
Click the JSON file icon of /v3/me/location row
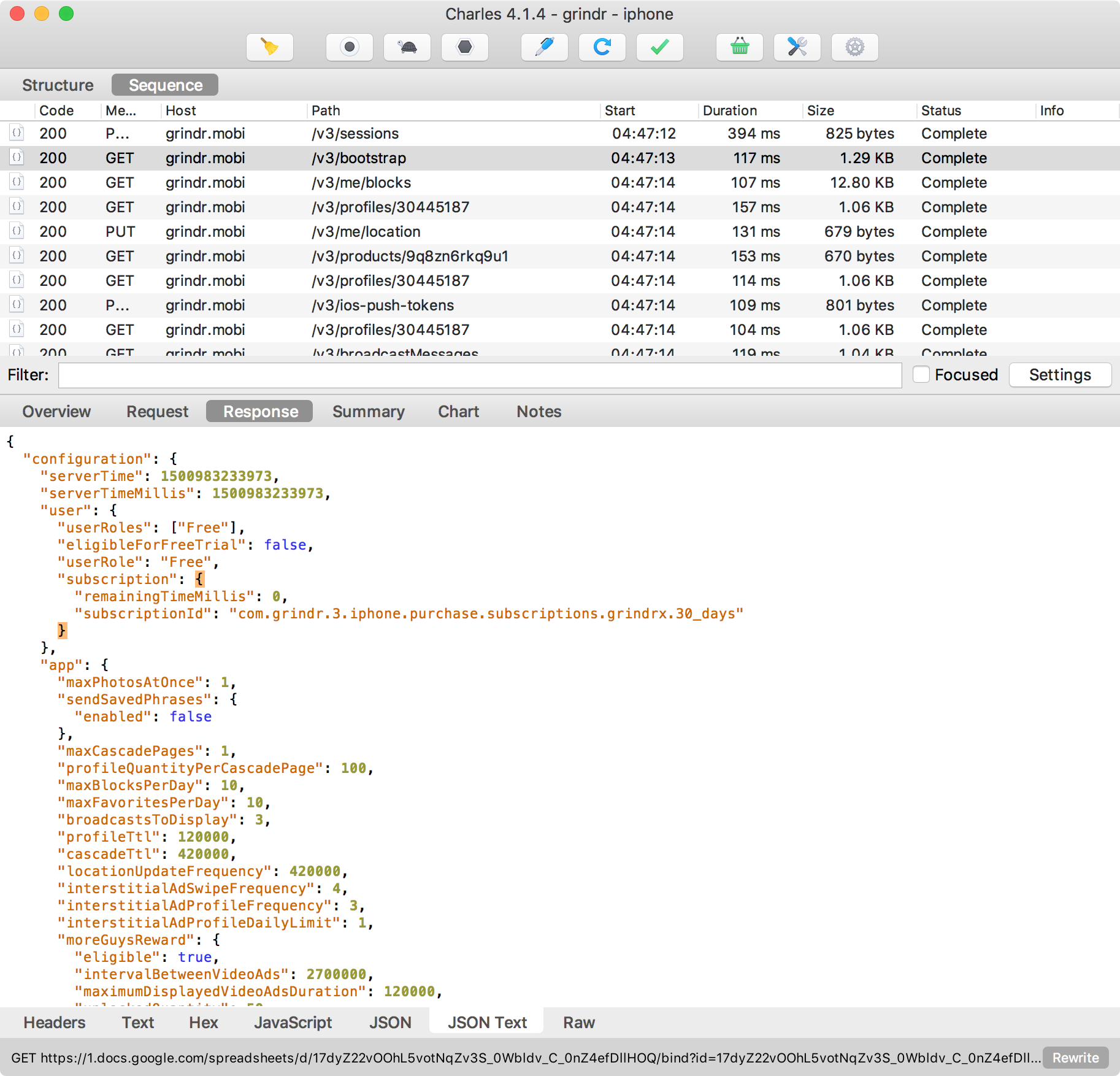click(17, 231)
